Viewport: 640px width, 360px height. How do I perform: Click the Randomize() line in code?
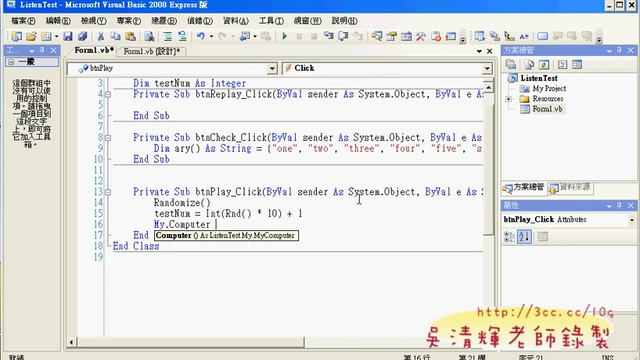click(182, 202)
